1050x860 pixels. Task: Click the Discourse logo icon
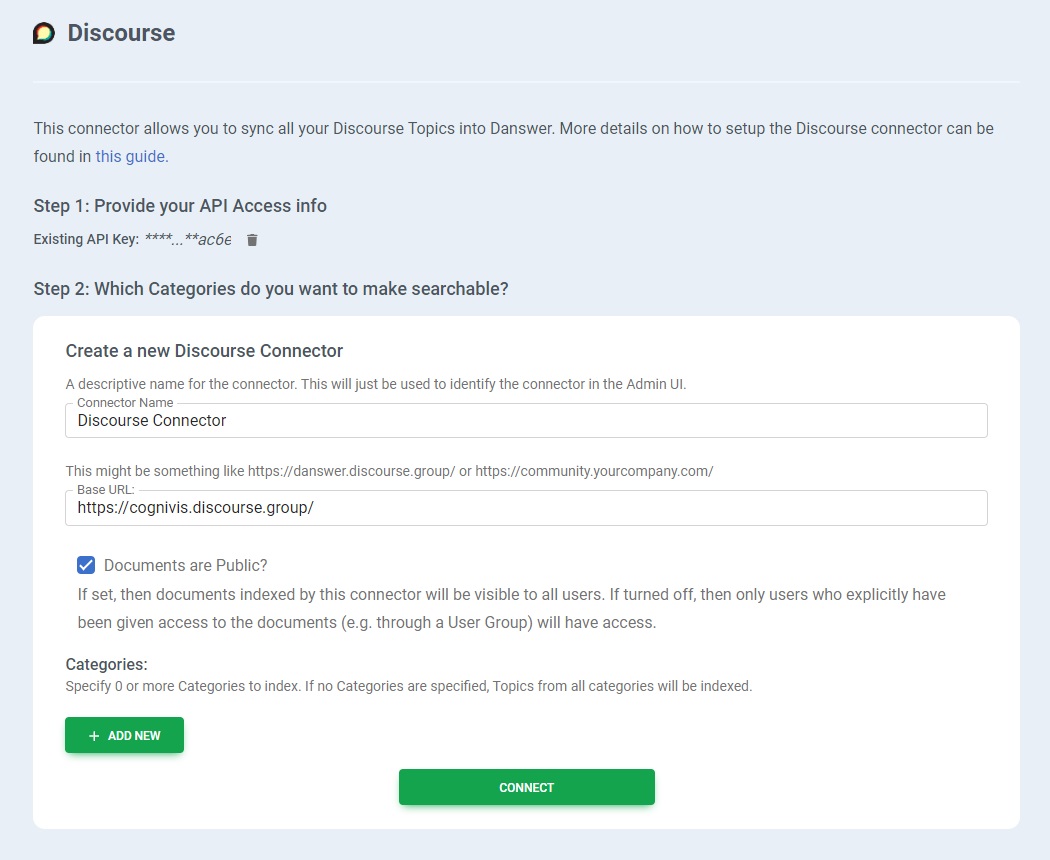[44, 33]
